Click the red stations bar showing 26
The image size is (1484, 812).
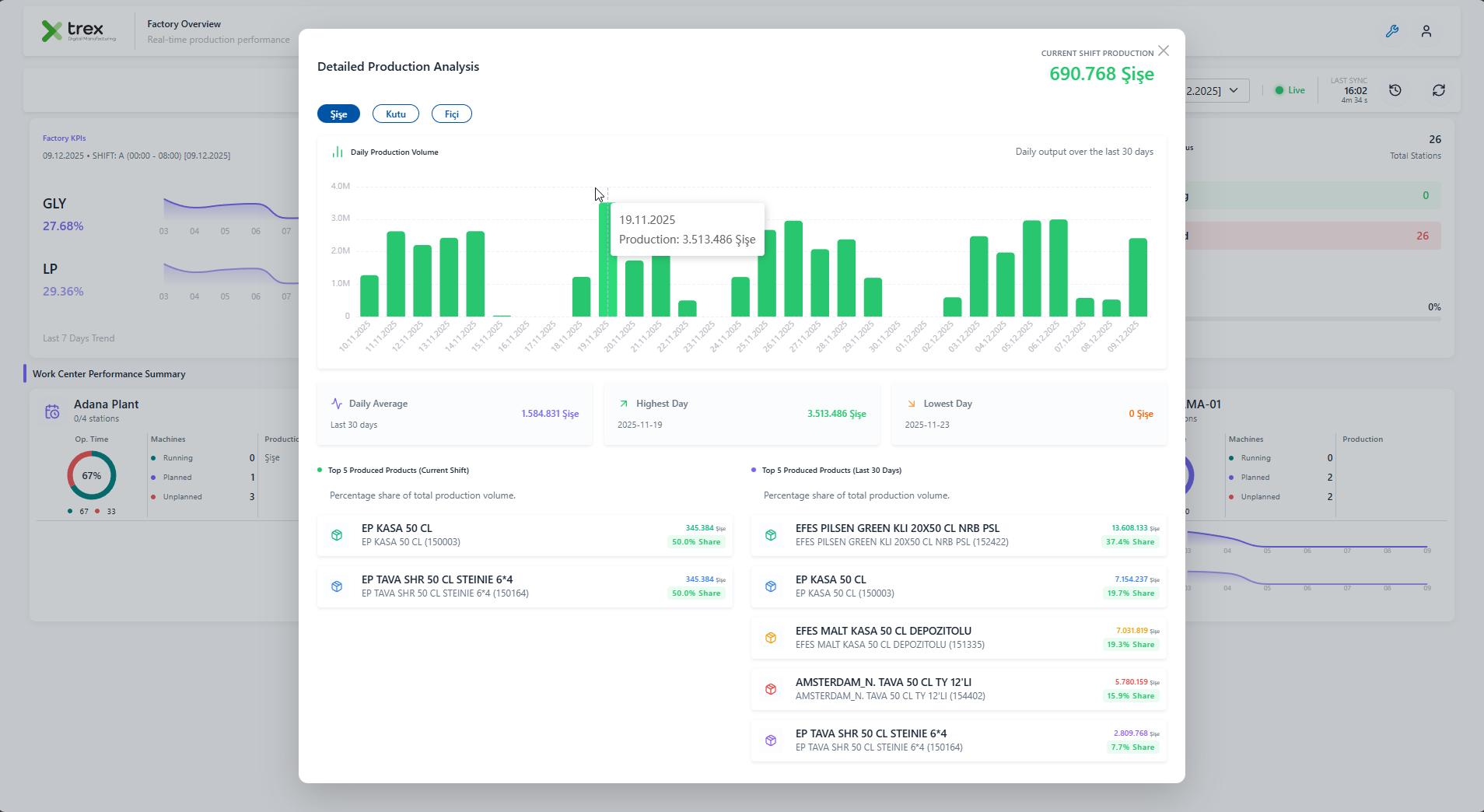[x=1313, y=236]
